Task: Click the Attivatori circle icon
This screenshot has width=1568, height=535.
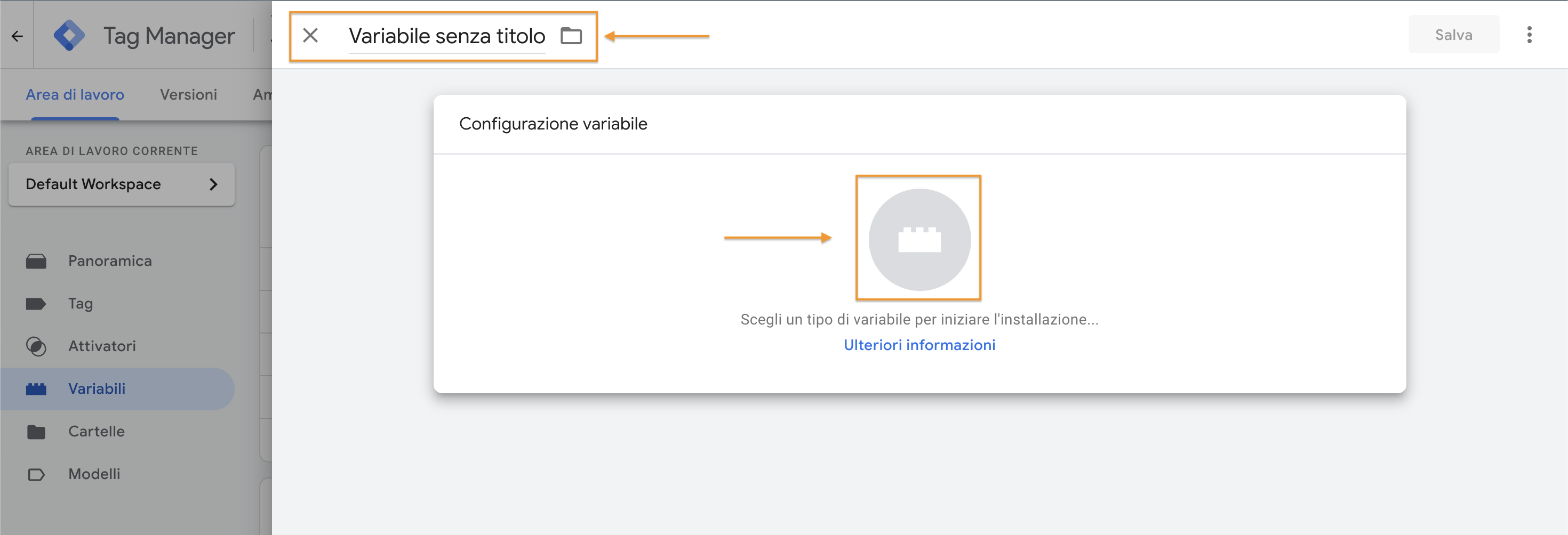Action: pos(36,346)
